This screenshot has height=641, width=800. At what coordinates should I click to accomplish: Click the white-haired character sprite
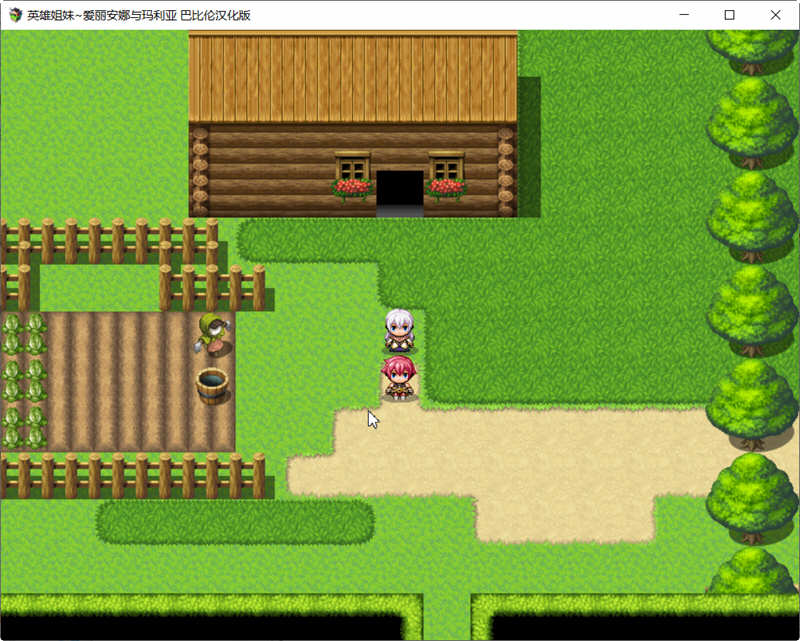click(398, 331)
